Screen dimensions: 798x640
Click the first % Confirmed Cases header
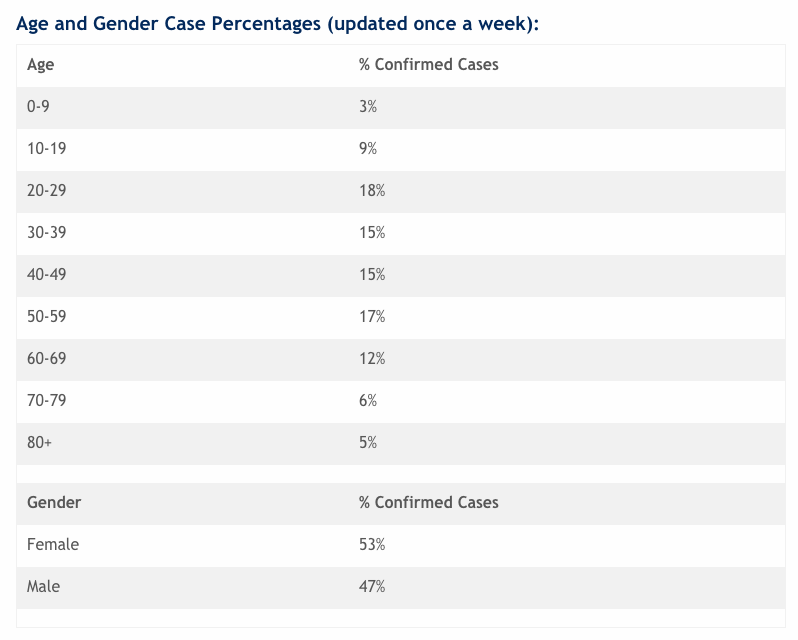point(428,65)
